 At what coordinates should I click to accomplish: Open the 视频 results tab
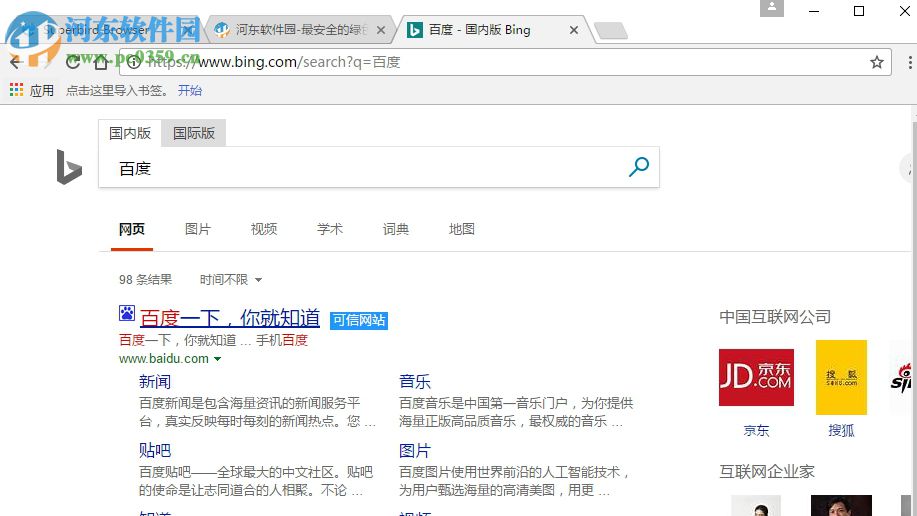click(x=264, y=229)
